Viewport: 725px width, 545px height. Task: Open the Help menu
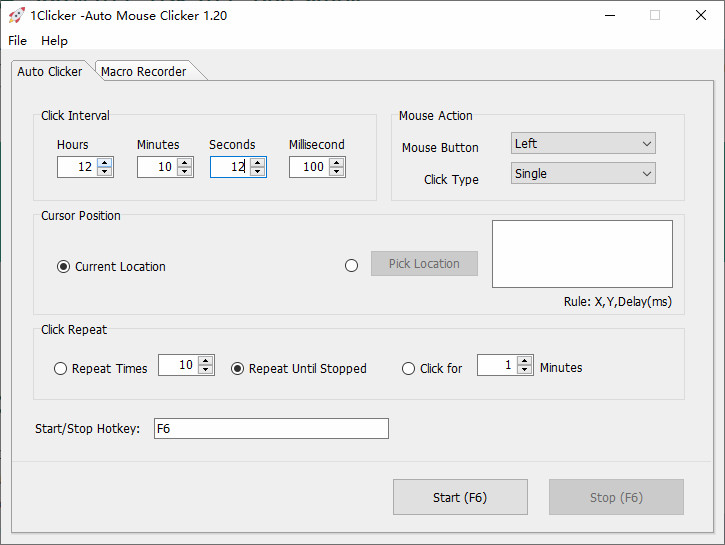(55, 41)
